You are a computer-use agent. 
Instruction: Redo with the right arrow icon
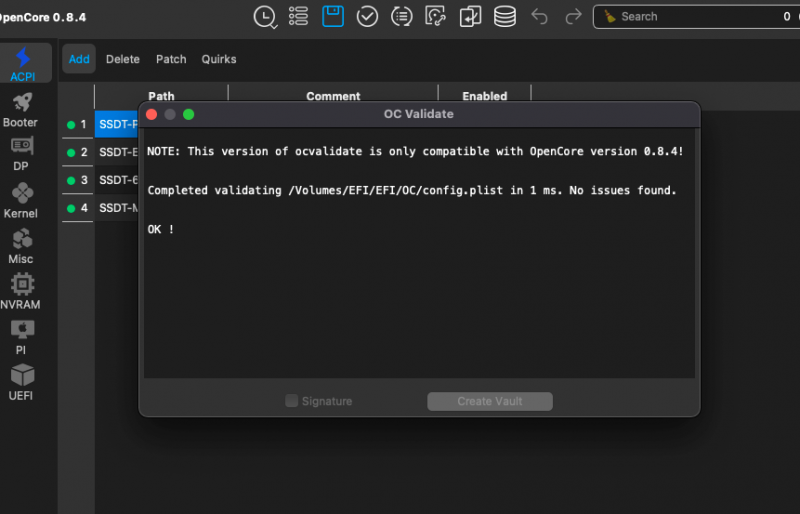point(573,16)
